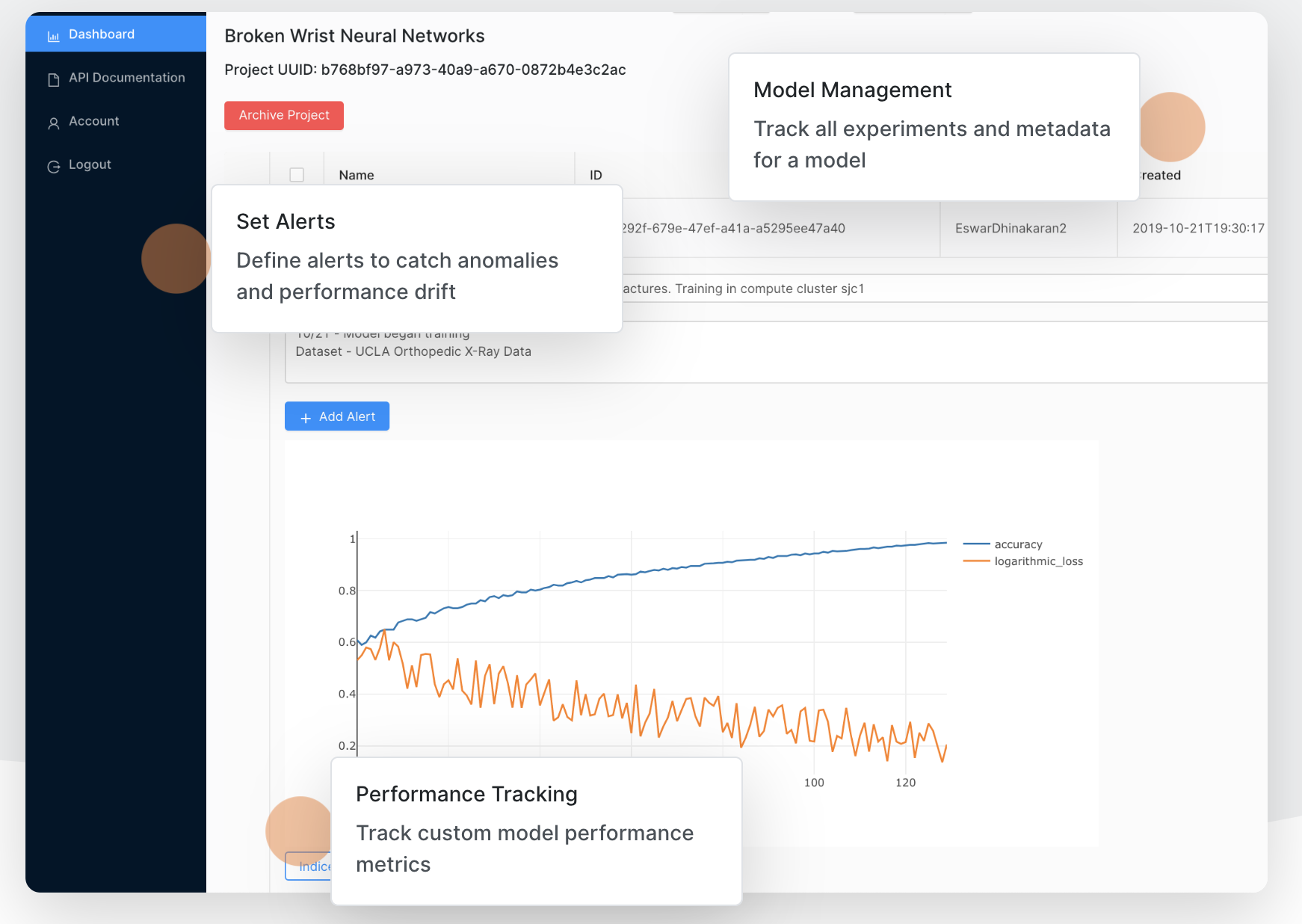Click the Project UUID text to select it
This screenshot has height=924, width=1302.
[x=425, y=70]
